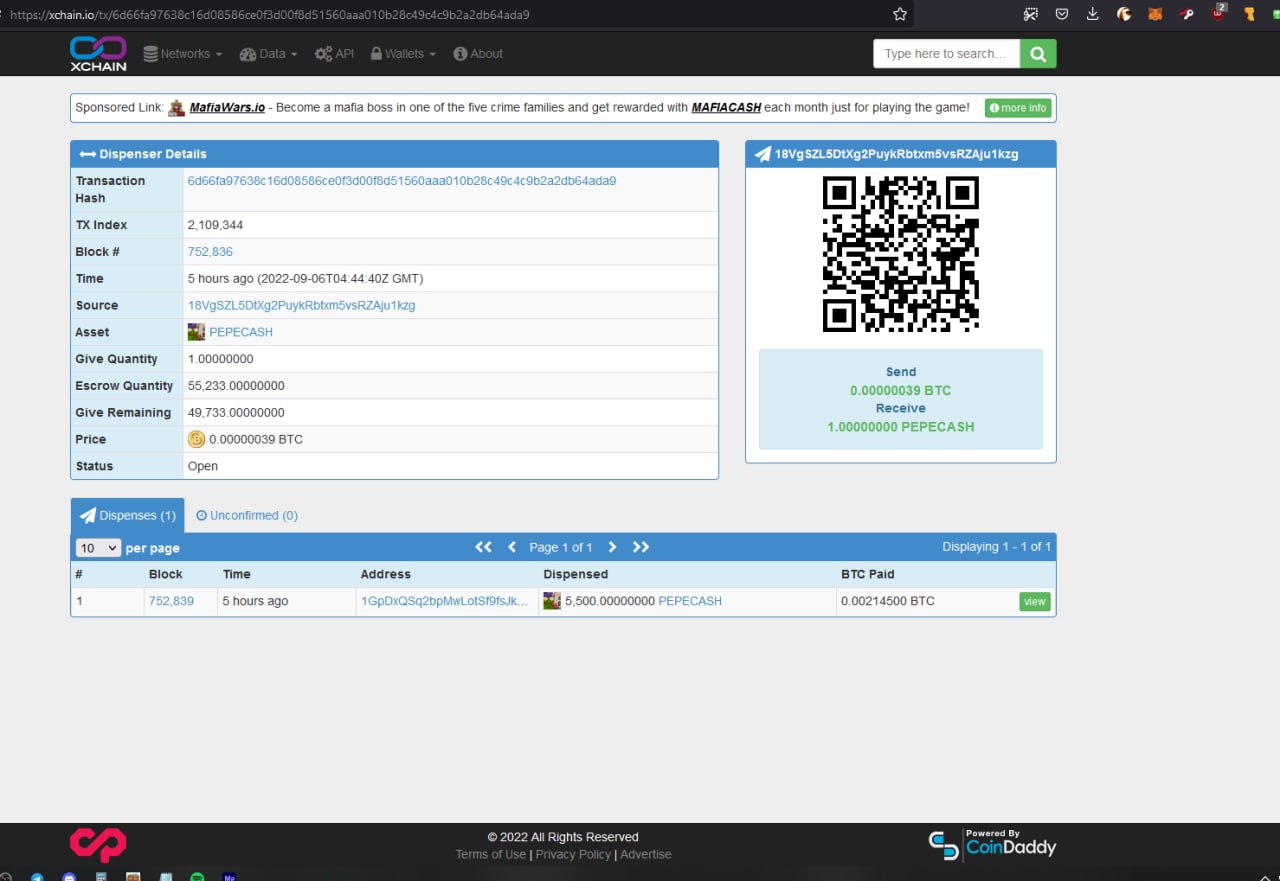Click the Dispenser Details panel header
Viewport: 1280px width, 881px height.
(394, 154)
